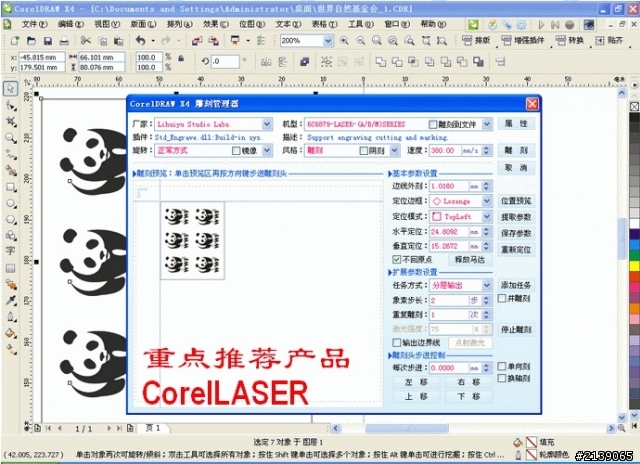This screenshot has height=464, width=640.
Task: Open the undo history dropdown arrow
Action: pyautogui.click(x=153, y=41)
